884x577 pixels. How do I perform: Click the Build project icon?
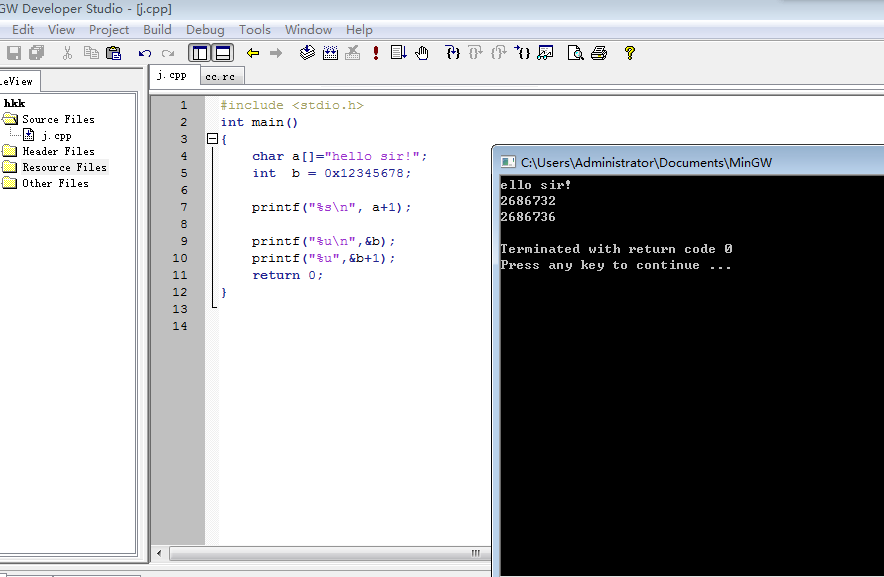330,53
